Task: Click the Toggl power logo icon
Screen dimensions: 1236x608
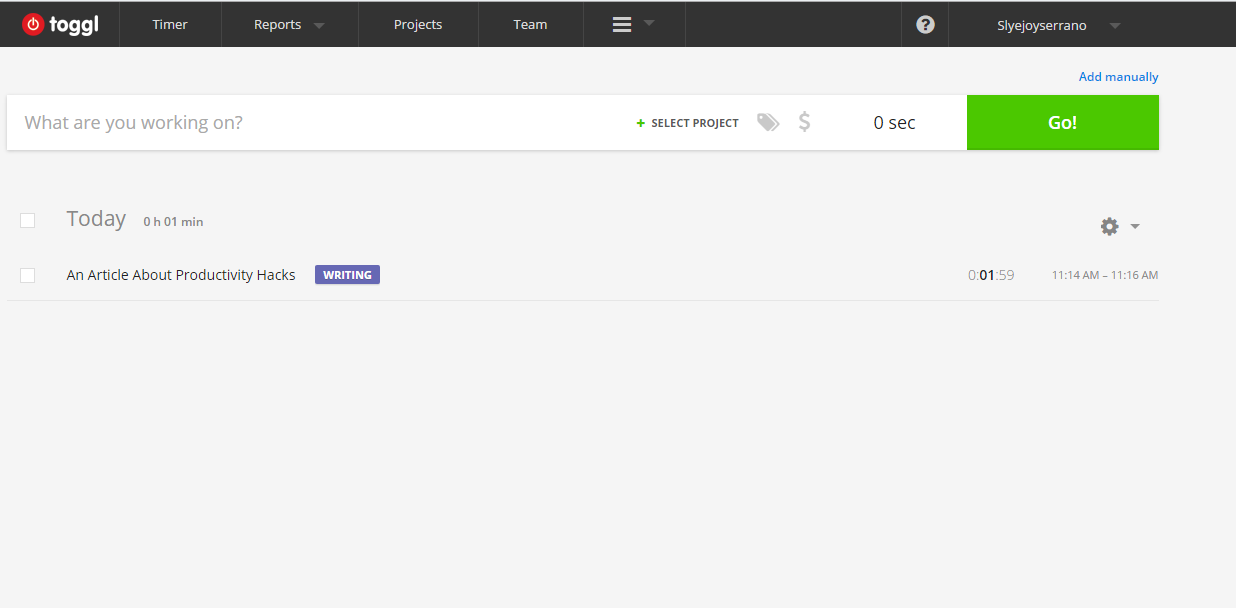Action: 33,24
